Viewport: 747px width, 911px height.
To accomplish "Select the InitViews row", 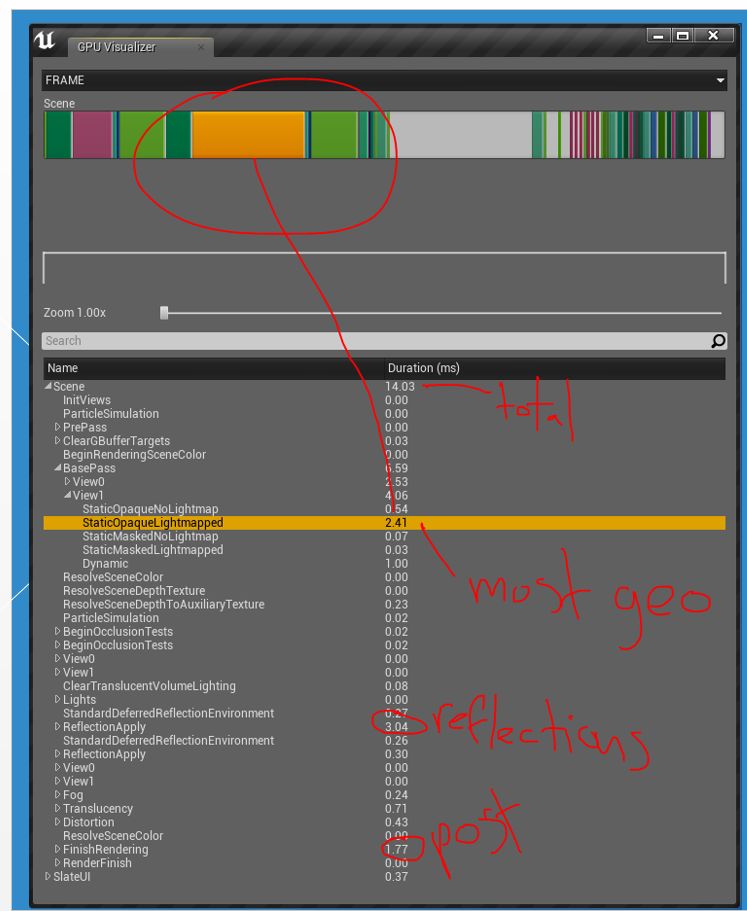I will [x=385, y=400].
